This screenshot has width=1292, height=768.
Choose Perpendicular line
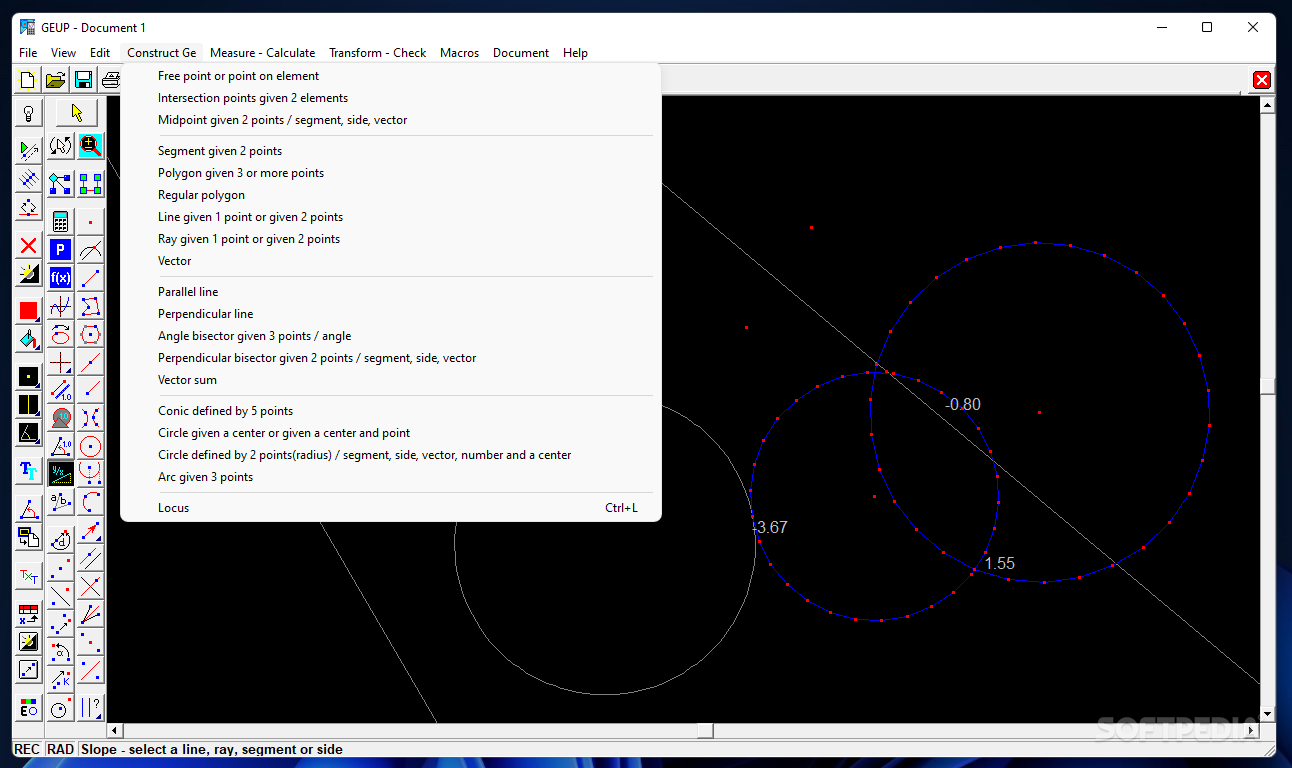point(391,314)
